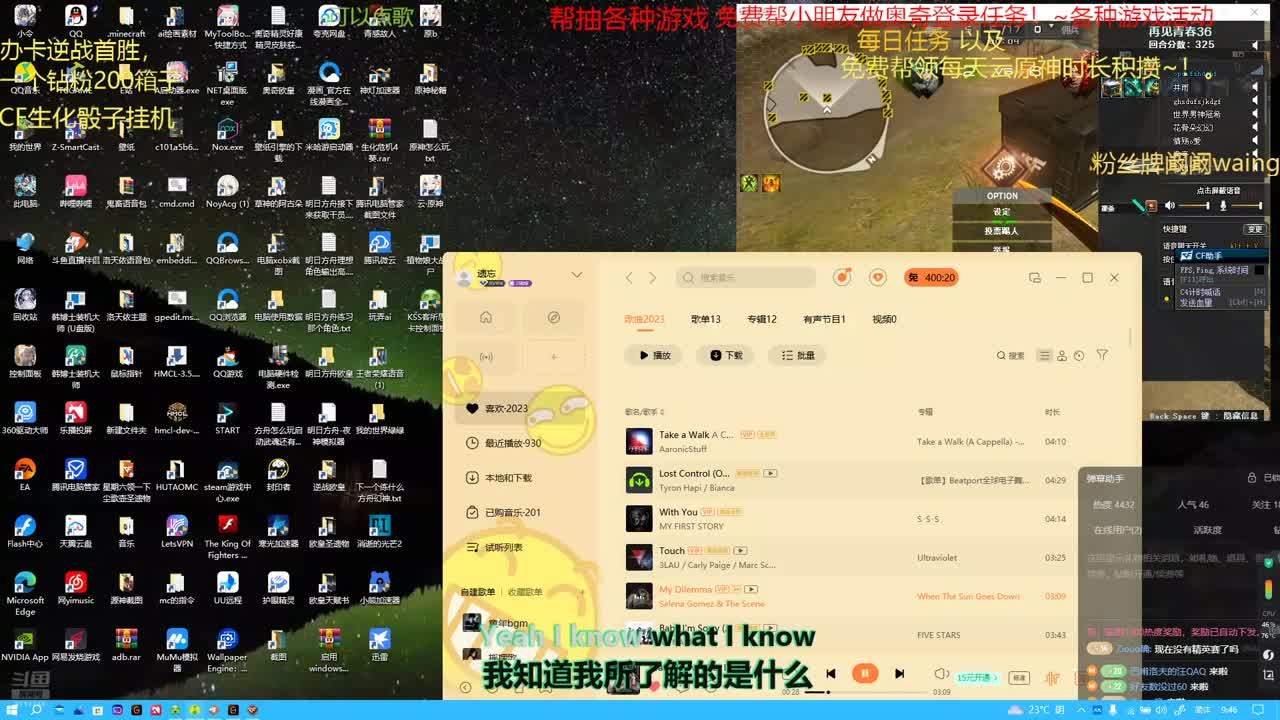This screenshot has width=1280, height=720.
Task: Select the 自建歌单 playlist tab
Action: [x=478, y=592]
